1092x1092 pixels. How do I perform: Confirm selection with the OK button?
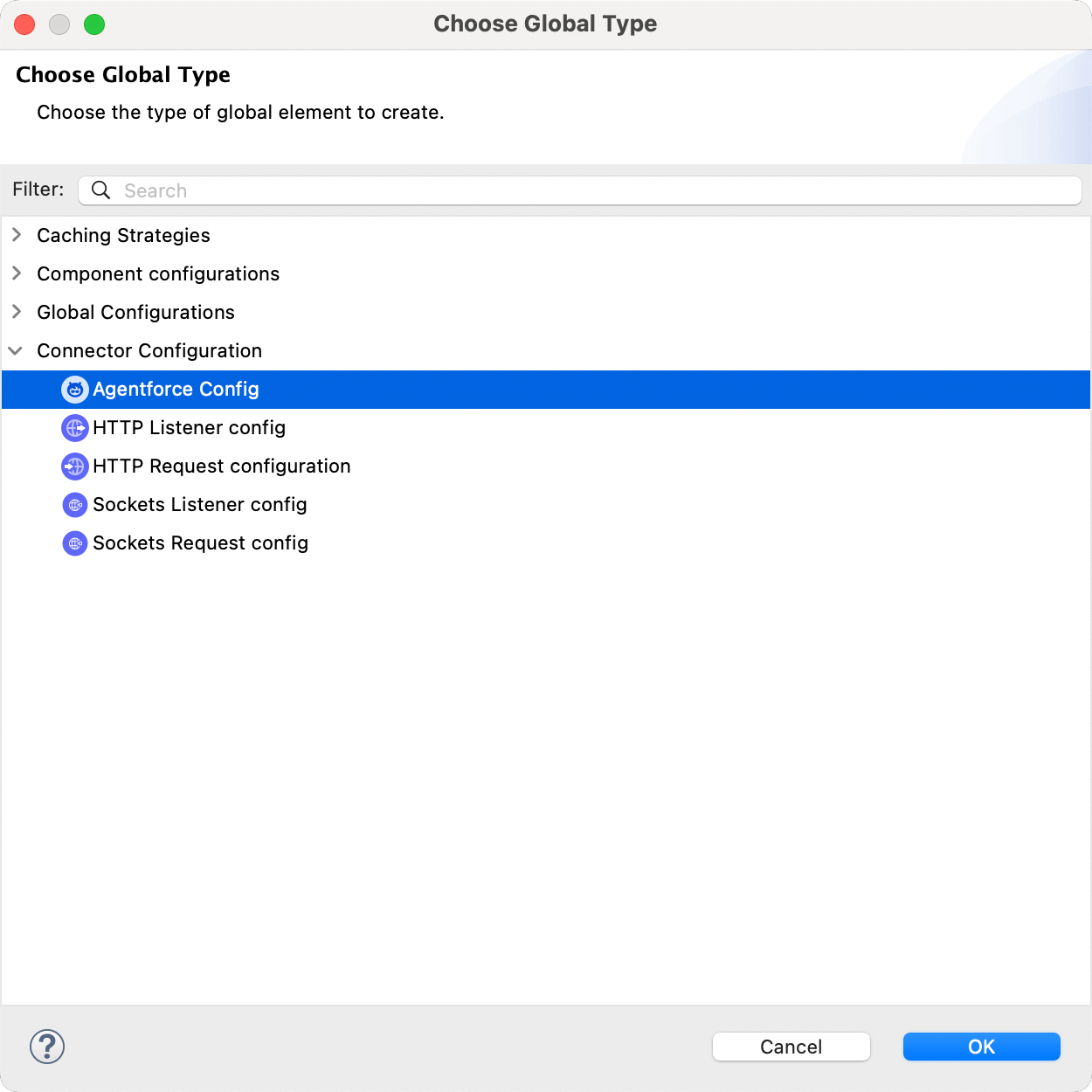tap(981, 1047)
